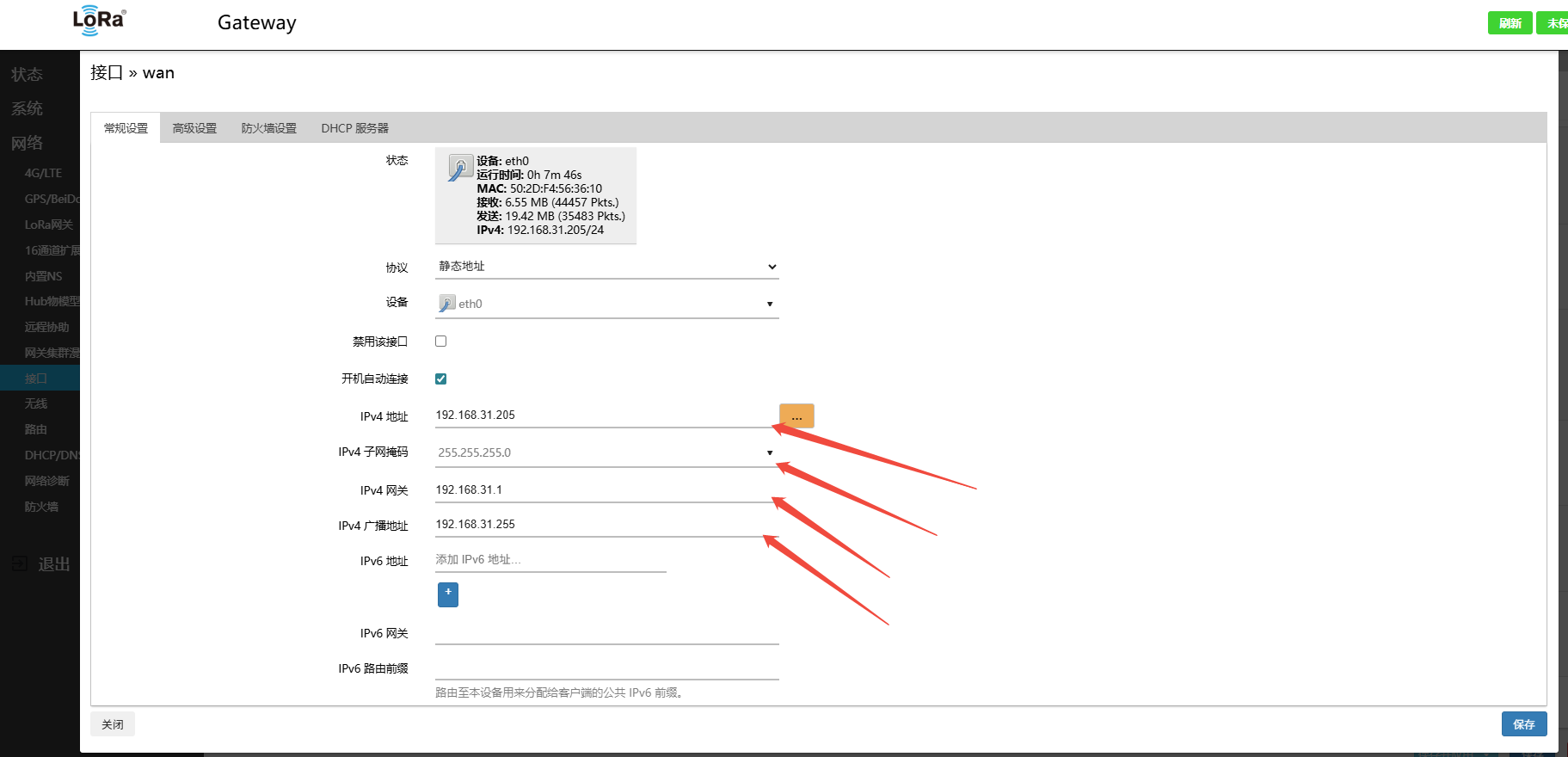Open the 协议 protocol dropdown
The height and width of the screenshot is (757, 1568).
pyautogui.click(x=606, y=267)
